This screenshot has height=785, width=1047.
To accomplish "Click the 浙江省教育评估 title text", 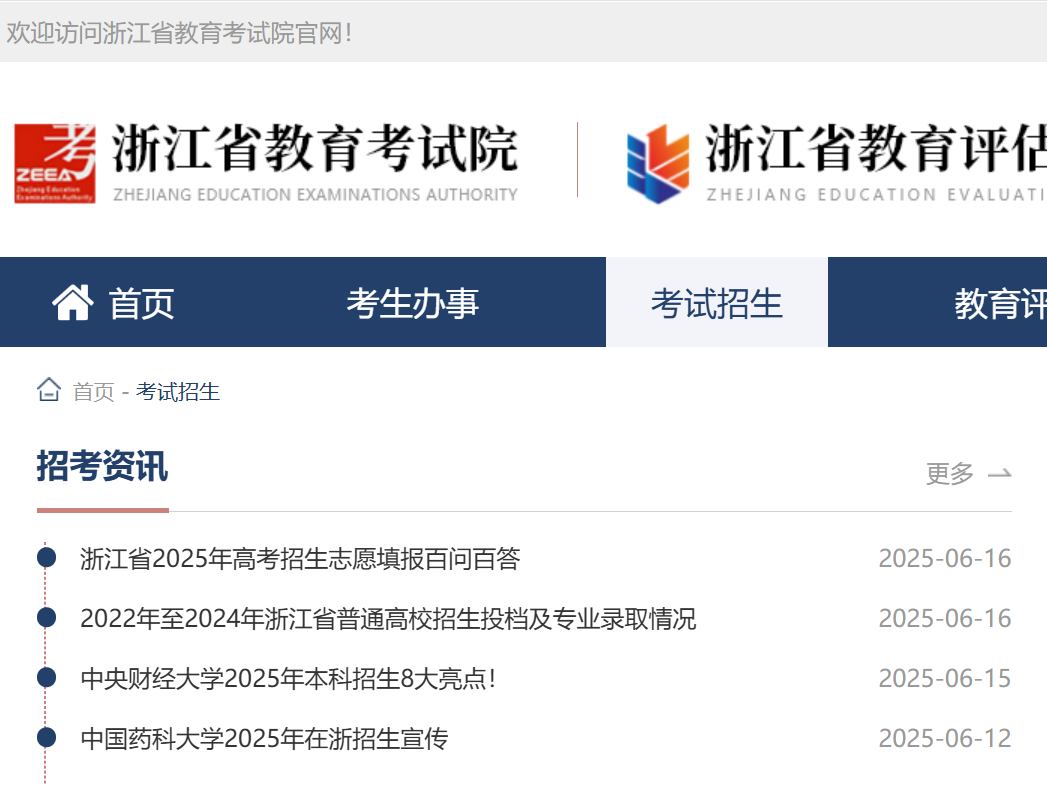I will tap(876, 148).
